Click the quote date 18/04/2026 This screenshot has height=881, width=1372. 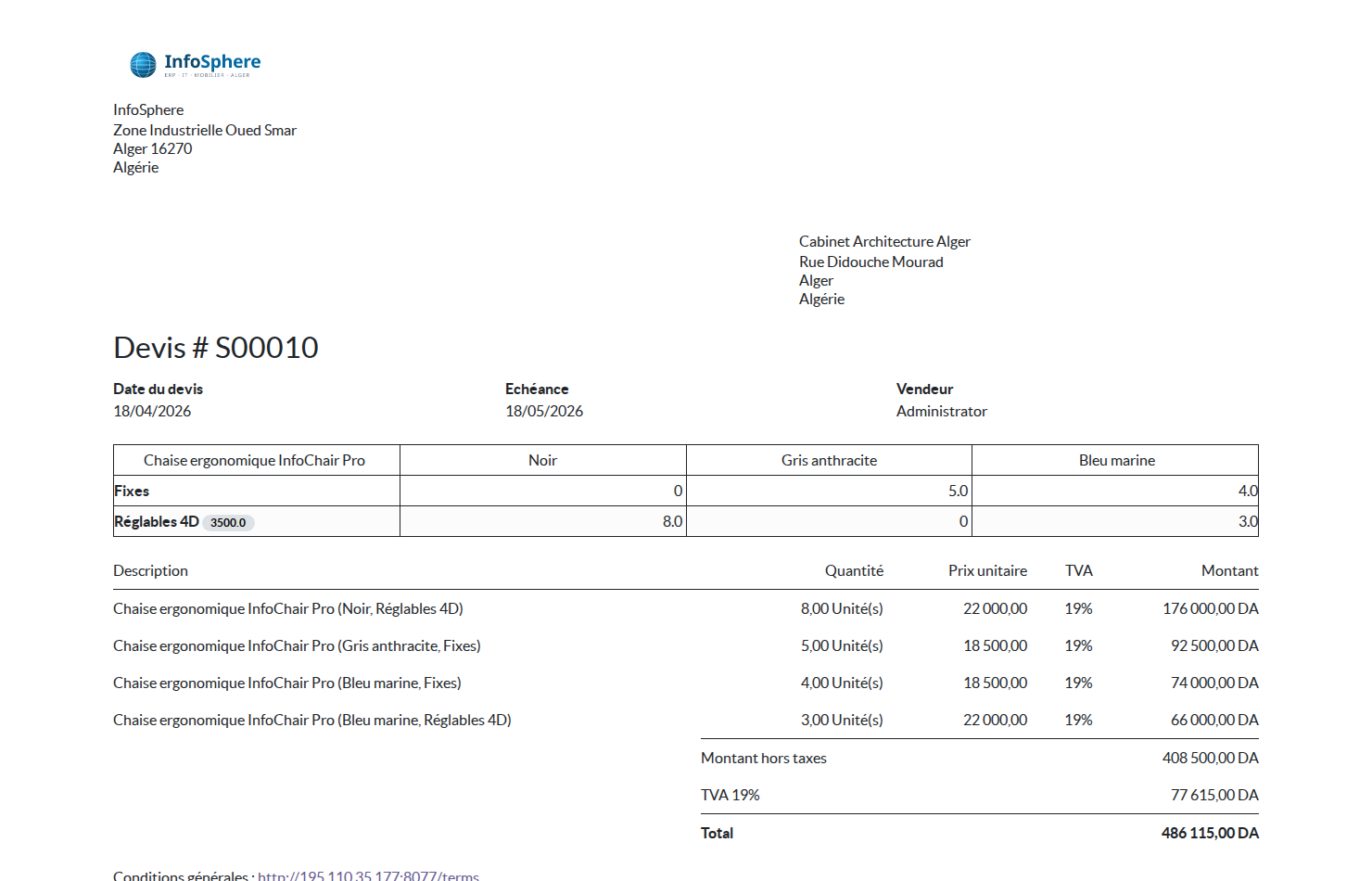[152, 412]
